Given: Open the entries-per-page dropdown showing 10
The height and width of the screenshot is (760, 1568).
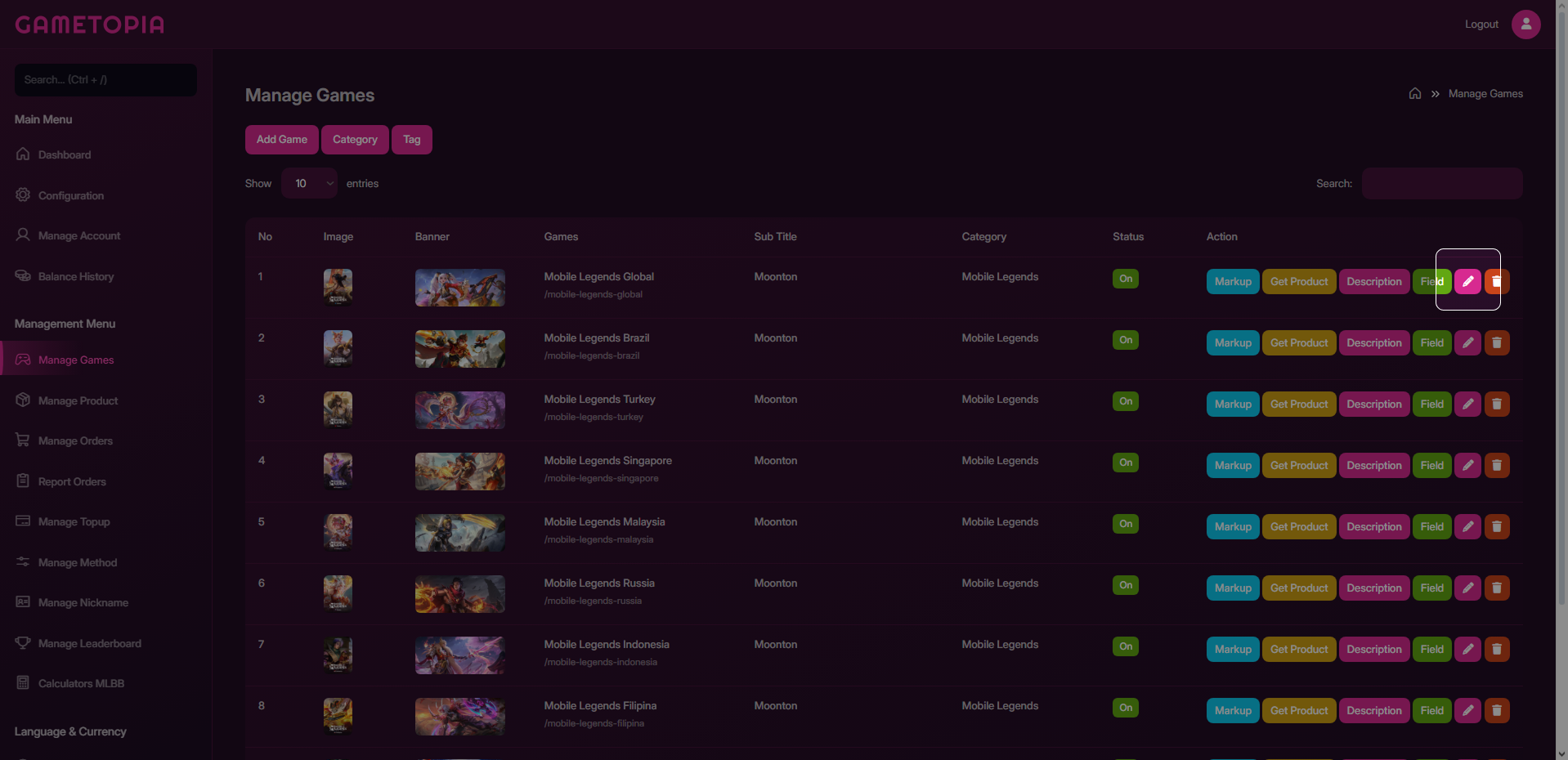Looking at the screenshot, I should (x=309, y=183).
